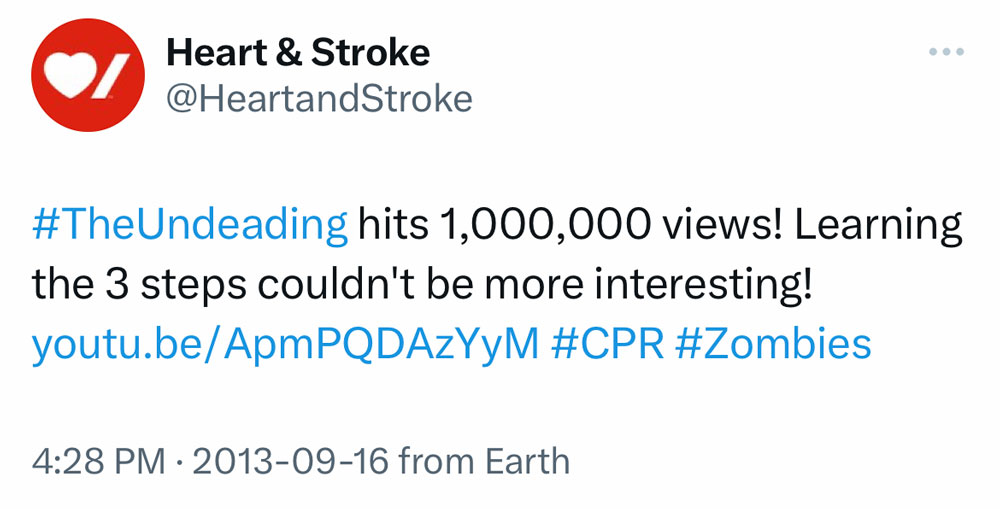Click the "hits 1,000,000 views!" tweet text
The width and height of the screenshot is (1000, 509).
(569, 226)
